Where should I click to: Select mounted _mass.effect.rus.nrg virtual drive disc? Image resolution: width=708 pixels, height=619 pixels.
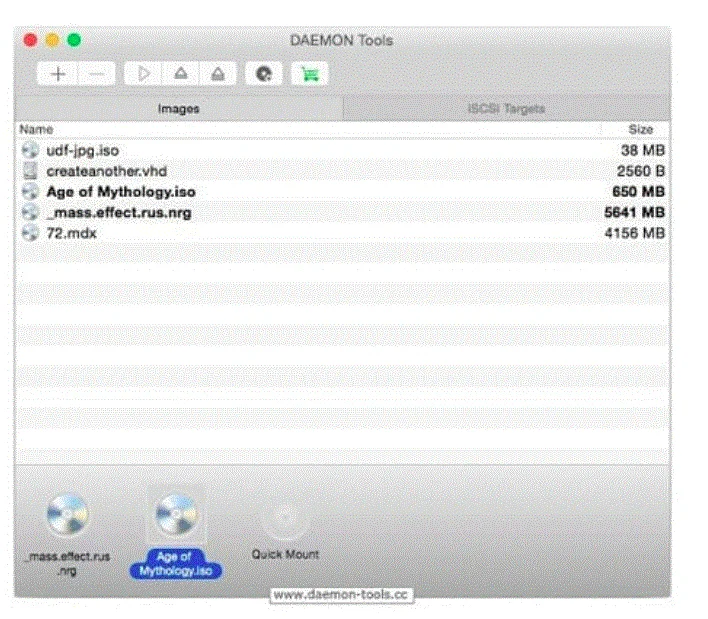click(68, 515)
